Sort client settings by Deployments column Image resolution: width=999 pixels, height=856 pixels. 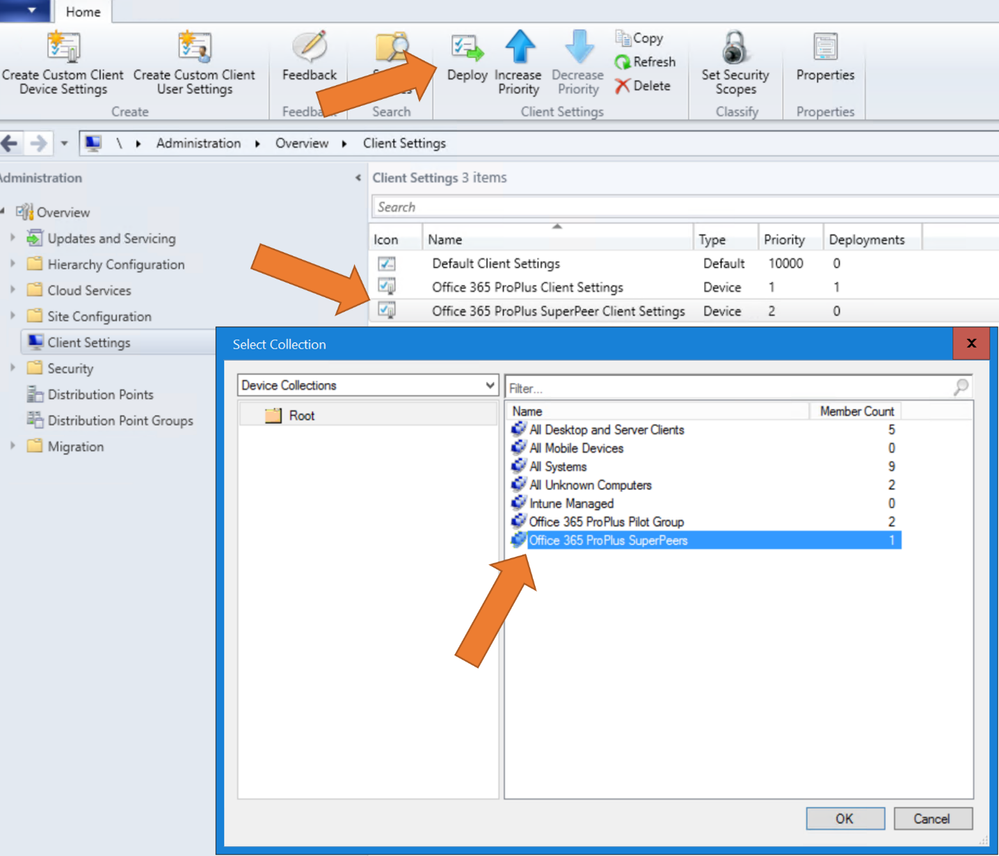tap(873, 239)
